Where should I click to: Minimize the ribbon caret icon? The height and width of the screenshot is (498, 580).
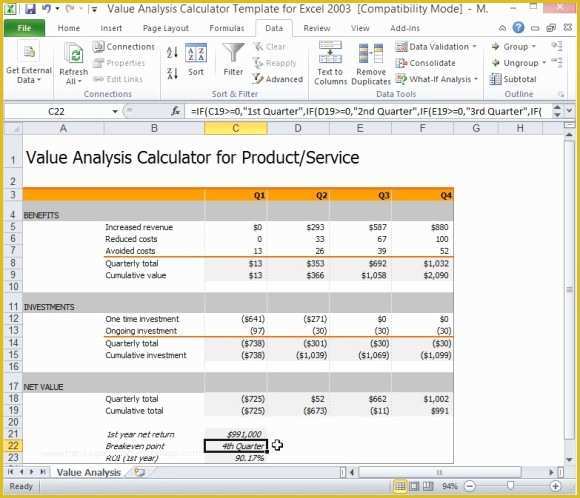click(x=502, y=28)
